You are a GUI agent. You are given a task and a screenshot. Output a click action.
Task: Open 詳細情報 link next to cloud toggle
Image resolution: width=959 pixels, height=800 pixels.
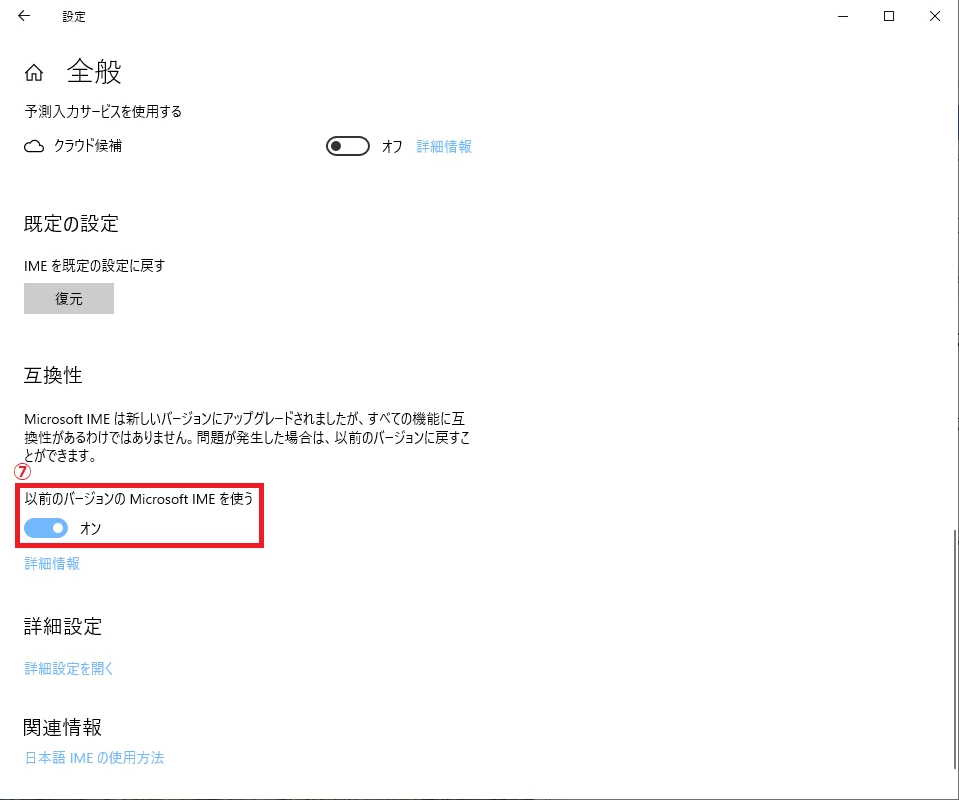pos(444,147)
